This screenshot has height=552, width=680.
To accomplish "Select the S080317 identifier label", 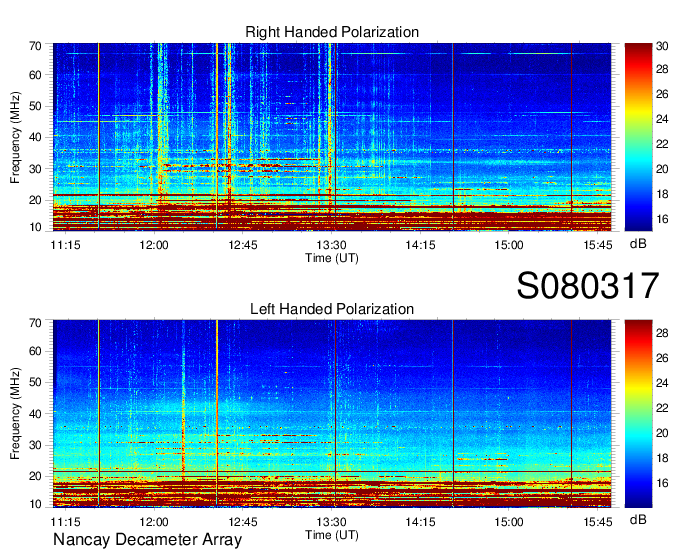I will [588, 286].
